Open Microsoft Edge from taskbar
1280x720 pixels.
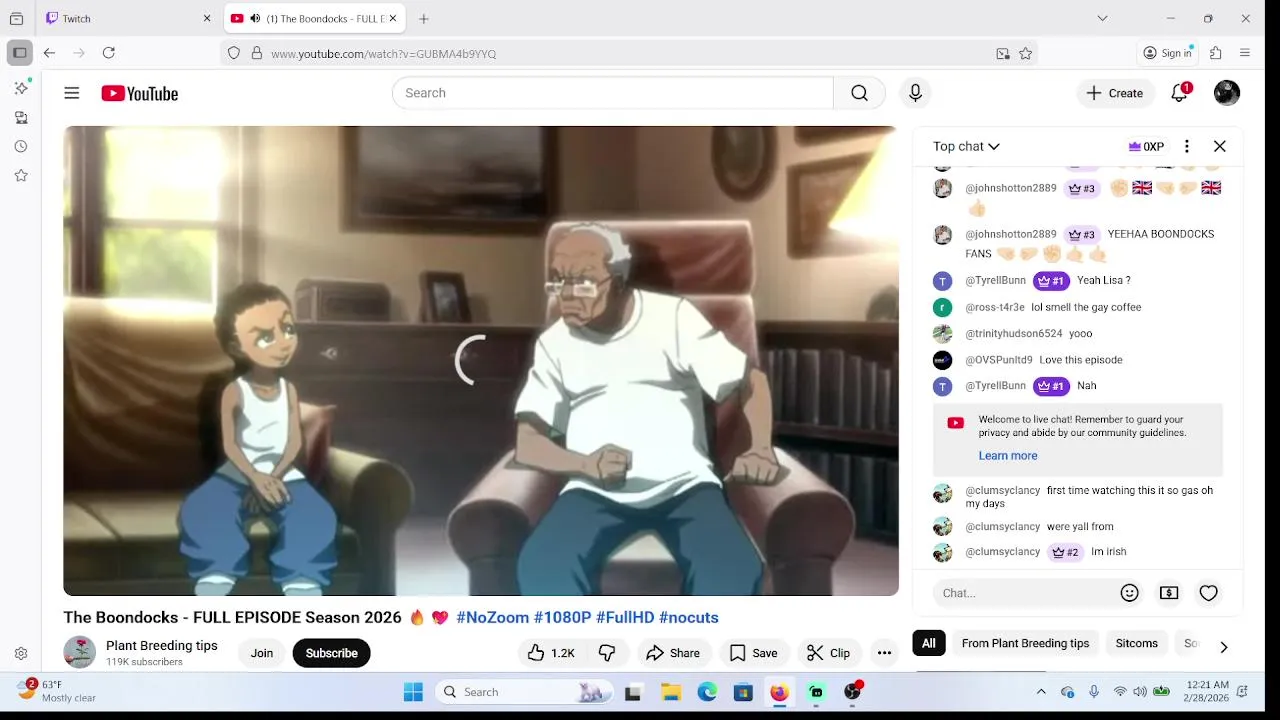707,692
